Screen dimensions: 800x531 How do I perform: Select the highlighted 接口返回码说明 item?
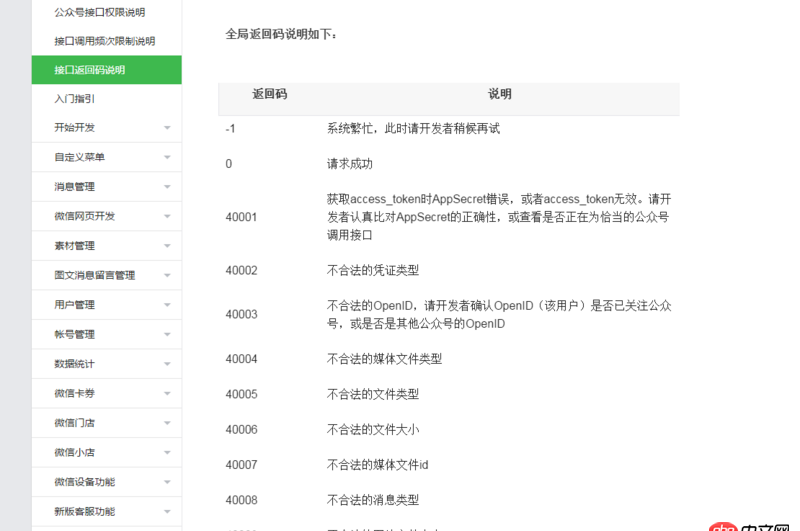click(90, 70)
